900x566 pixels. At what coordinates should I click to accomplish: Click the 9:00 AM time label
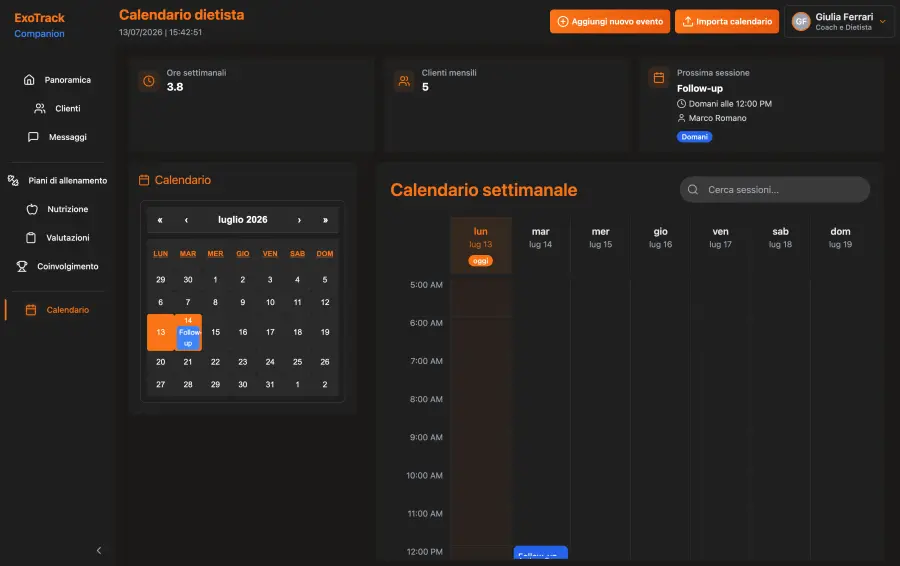pyautogui.click(x=426, y=437)
